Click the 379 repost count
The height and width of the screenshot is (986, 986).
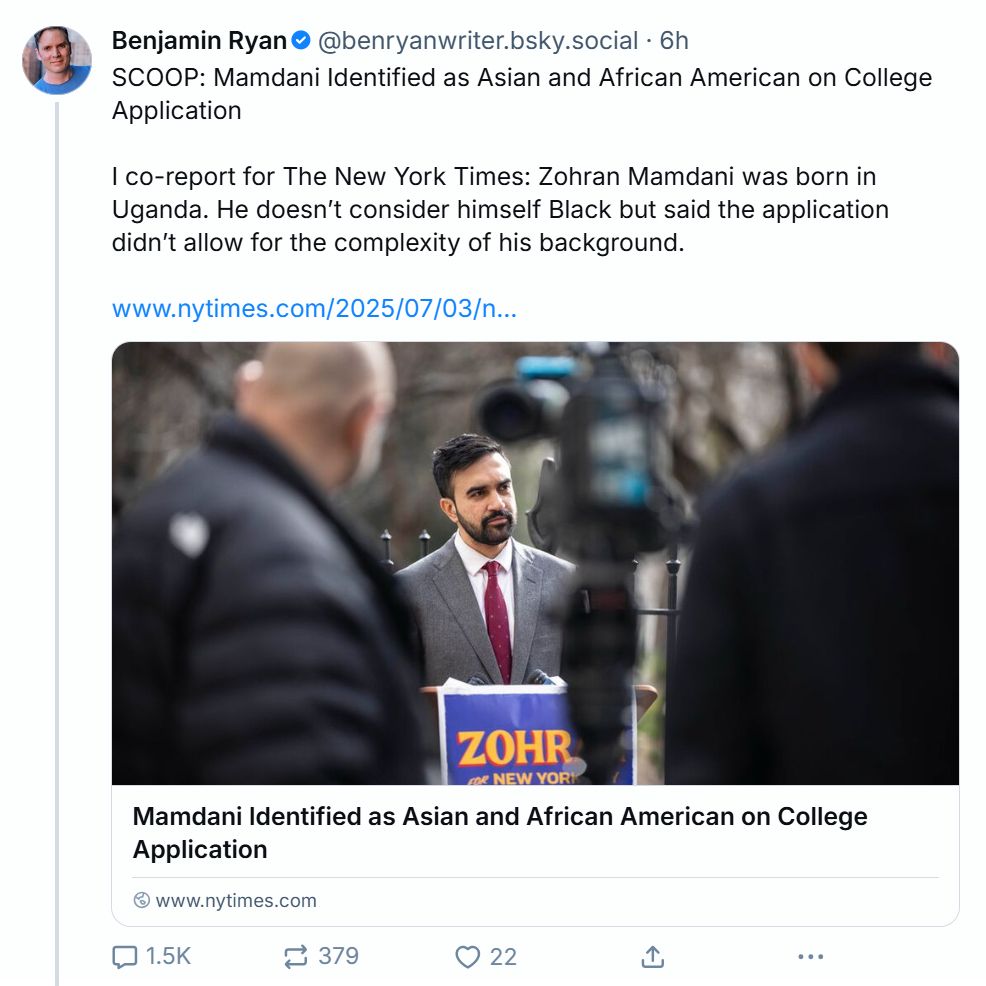pyautogui.click(x=337, y=957)
